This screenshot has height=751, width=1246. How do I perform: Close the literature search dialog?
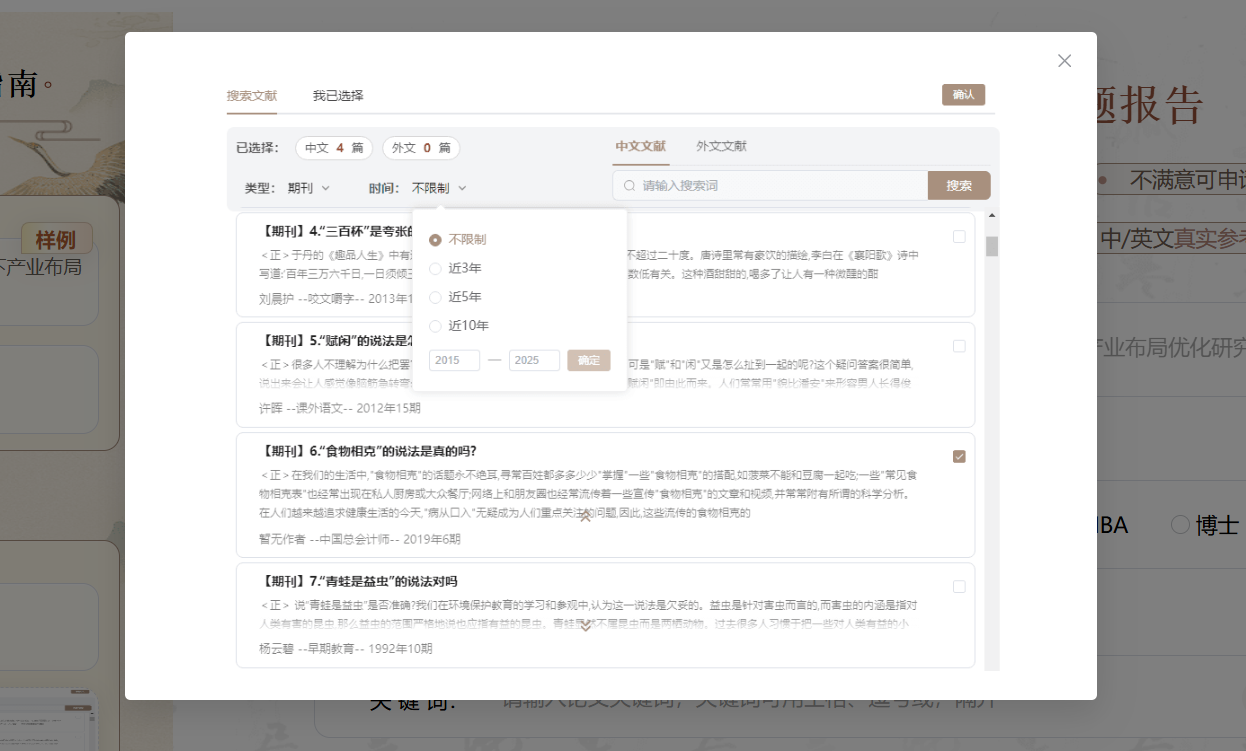(x=1064, y=61)
